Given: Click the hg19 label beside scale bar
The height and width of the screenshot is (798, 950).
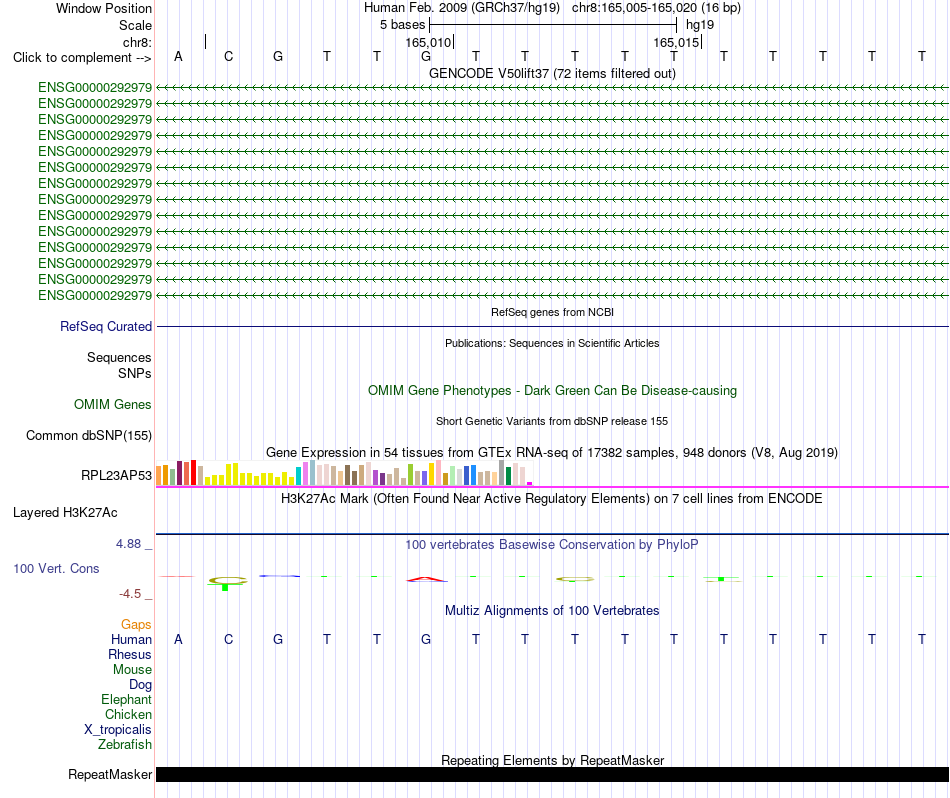Looking at the screenshot, I should point(700,25).
